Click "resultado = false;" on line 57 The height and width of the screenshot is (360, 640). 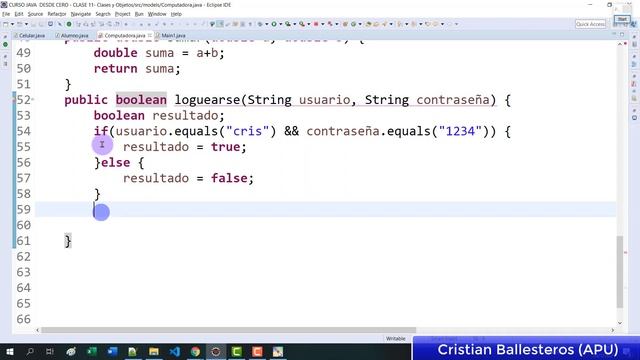click(188, 178)
